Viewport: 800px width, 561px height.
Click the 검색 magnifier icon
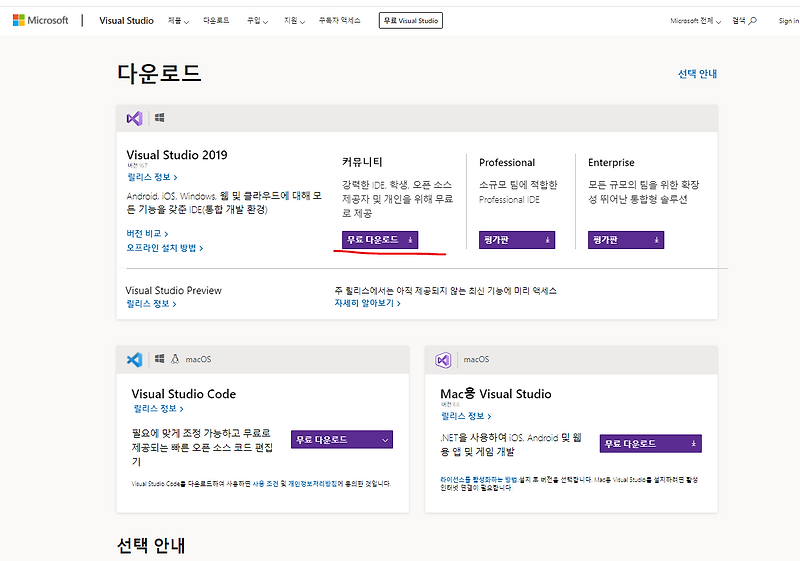(x=752, y=21)
